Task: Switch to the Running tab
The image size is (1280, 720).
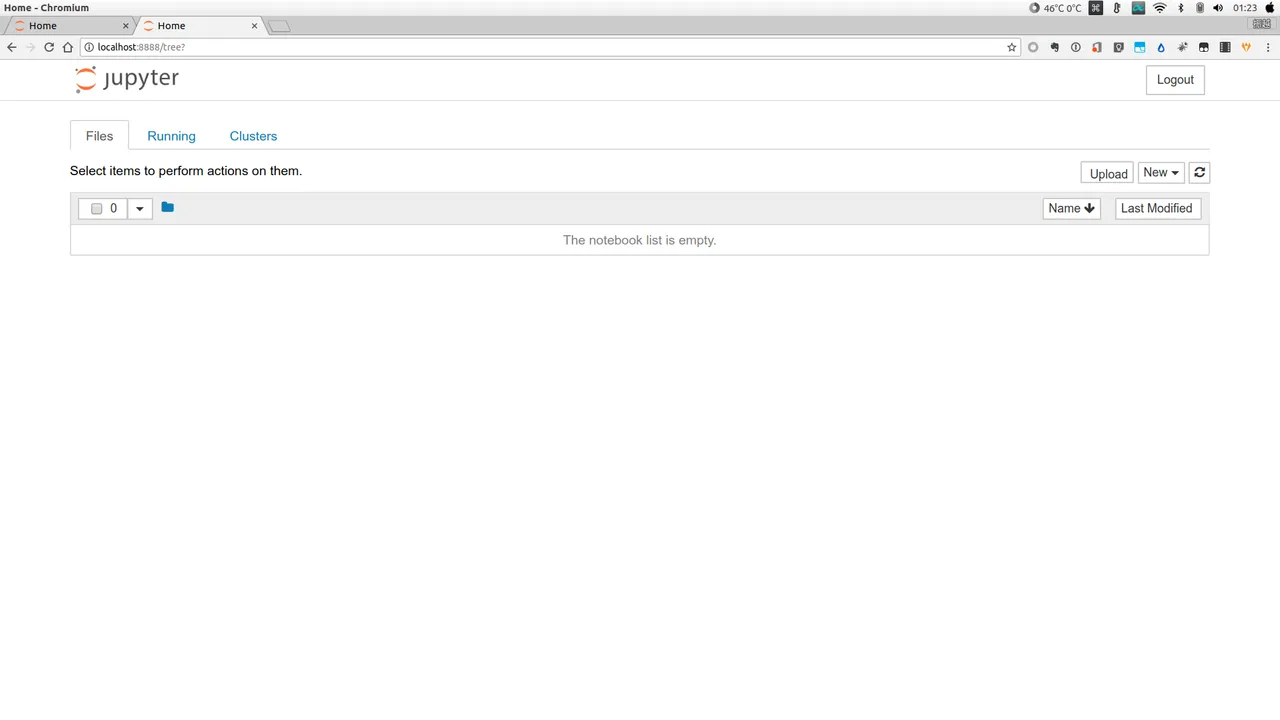Action: point(171,136)
